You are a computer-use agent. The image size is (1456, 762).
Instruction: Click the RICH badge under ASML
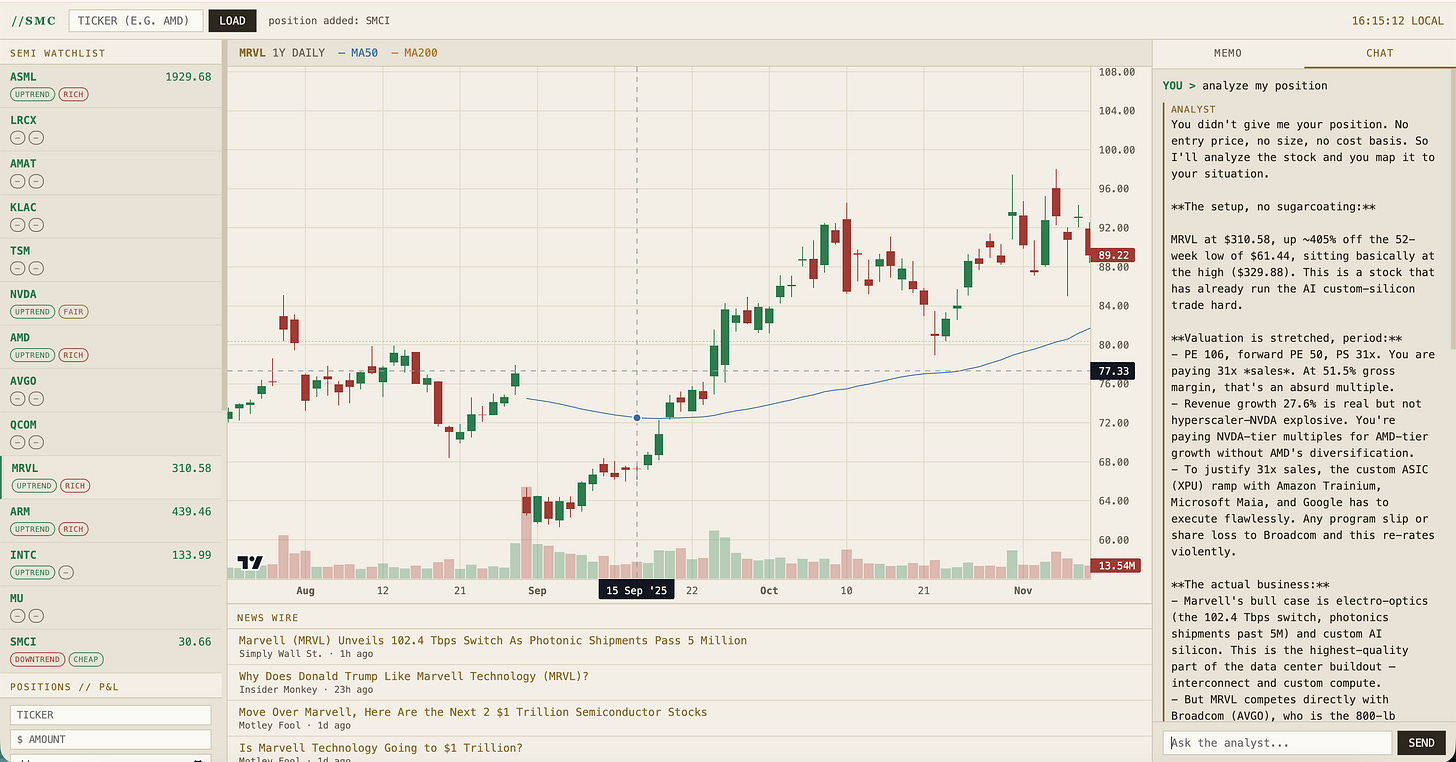(73, 95)
